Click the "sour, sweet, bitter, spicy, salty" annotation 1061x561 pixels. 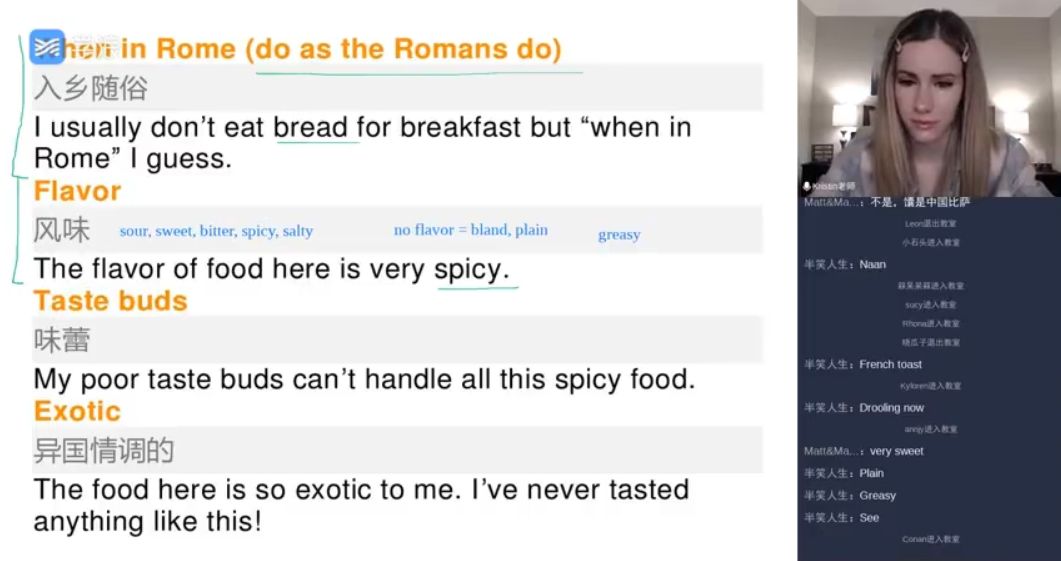point(216,231)
